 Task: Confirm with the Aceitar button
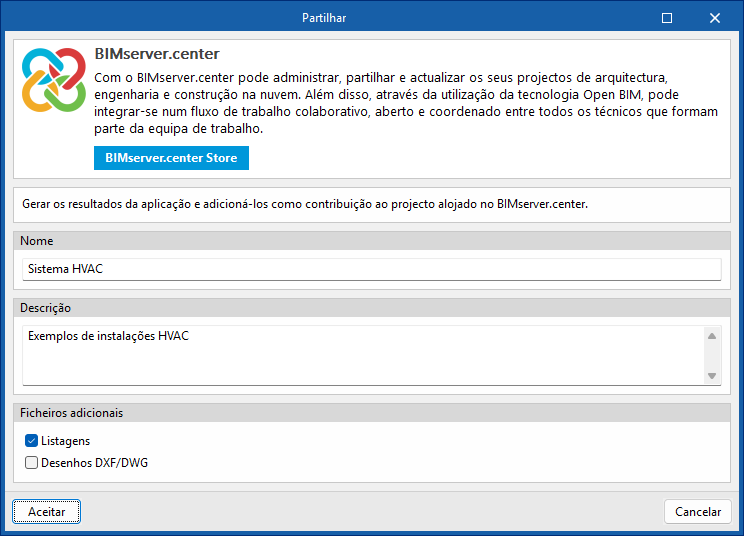47,511
